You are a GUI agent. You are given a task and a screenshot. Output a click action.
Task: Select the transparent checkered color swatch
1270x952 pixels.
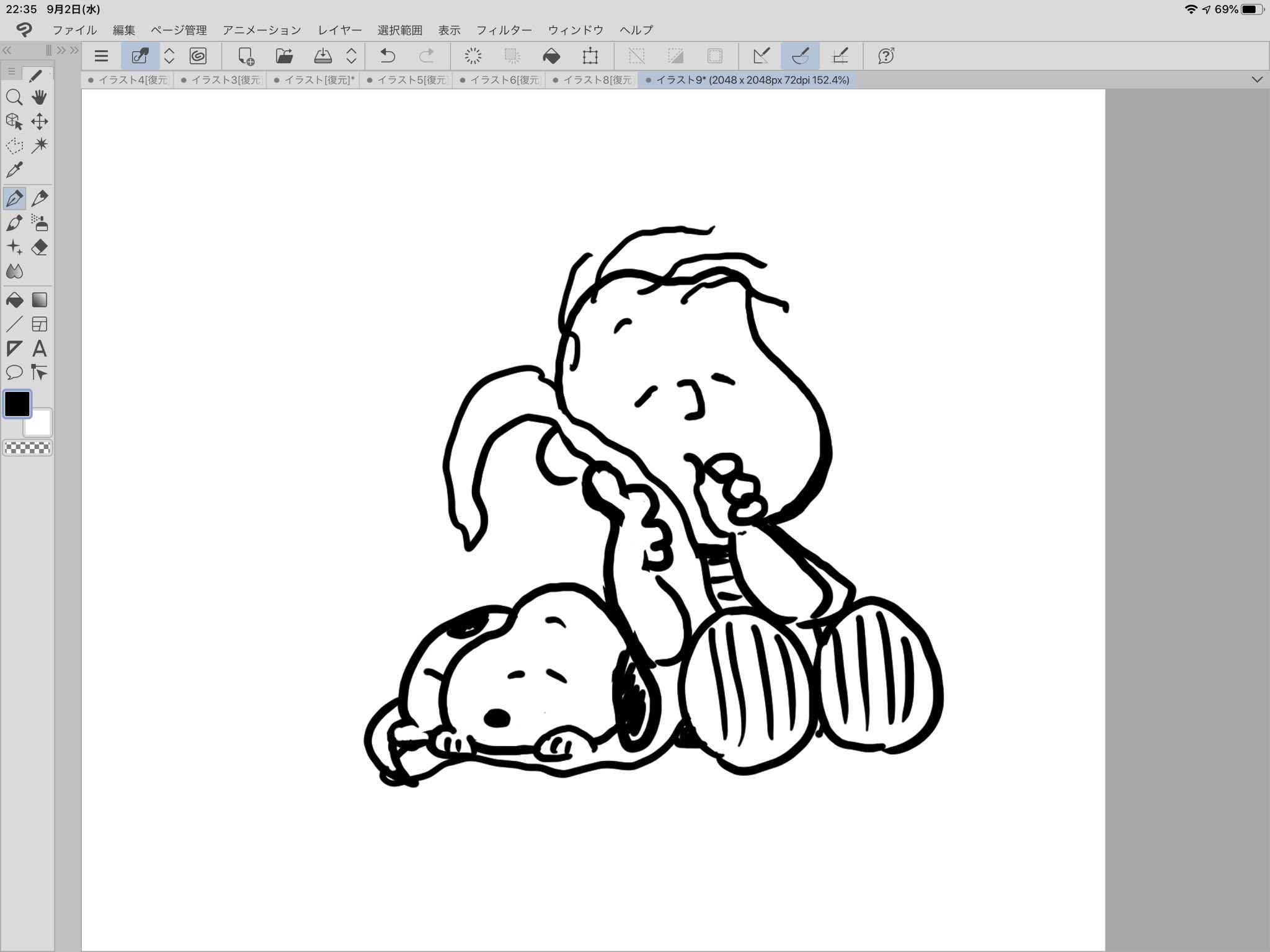27,447
